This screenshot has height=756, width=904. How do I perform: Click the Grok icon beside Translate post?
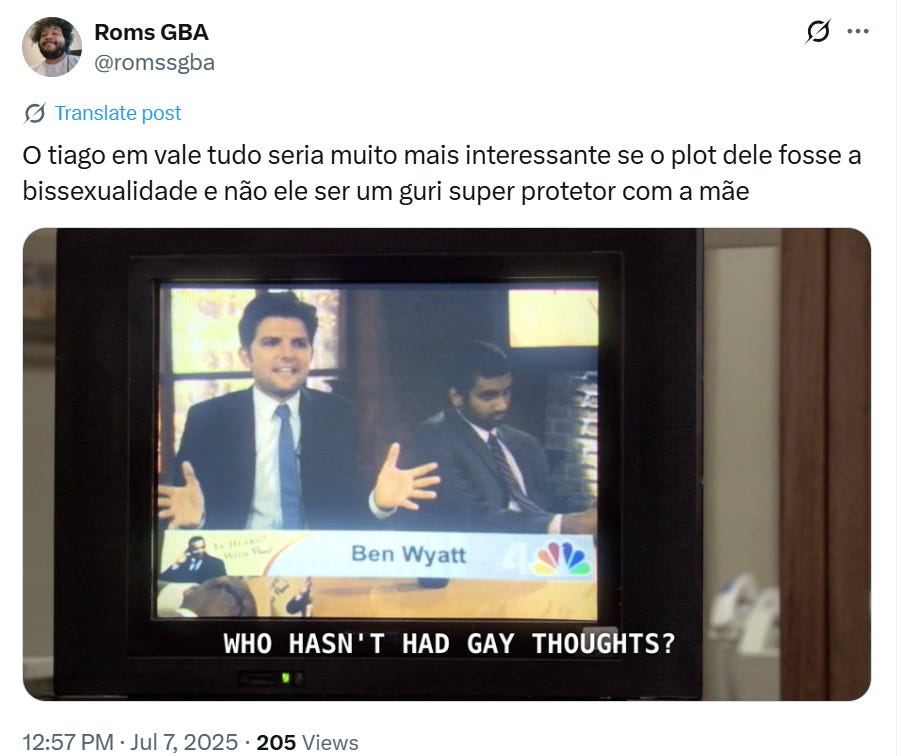pyautogui.click(x=35, y=113)
